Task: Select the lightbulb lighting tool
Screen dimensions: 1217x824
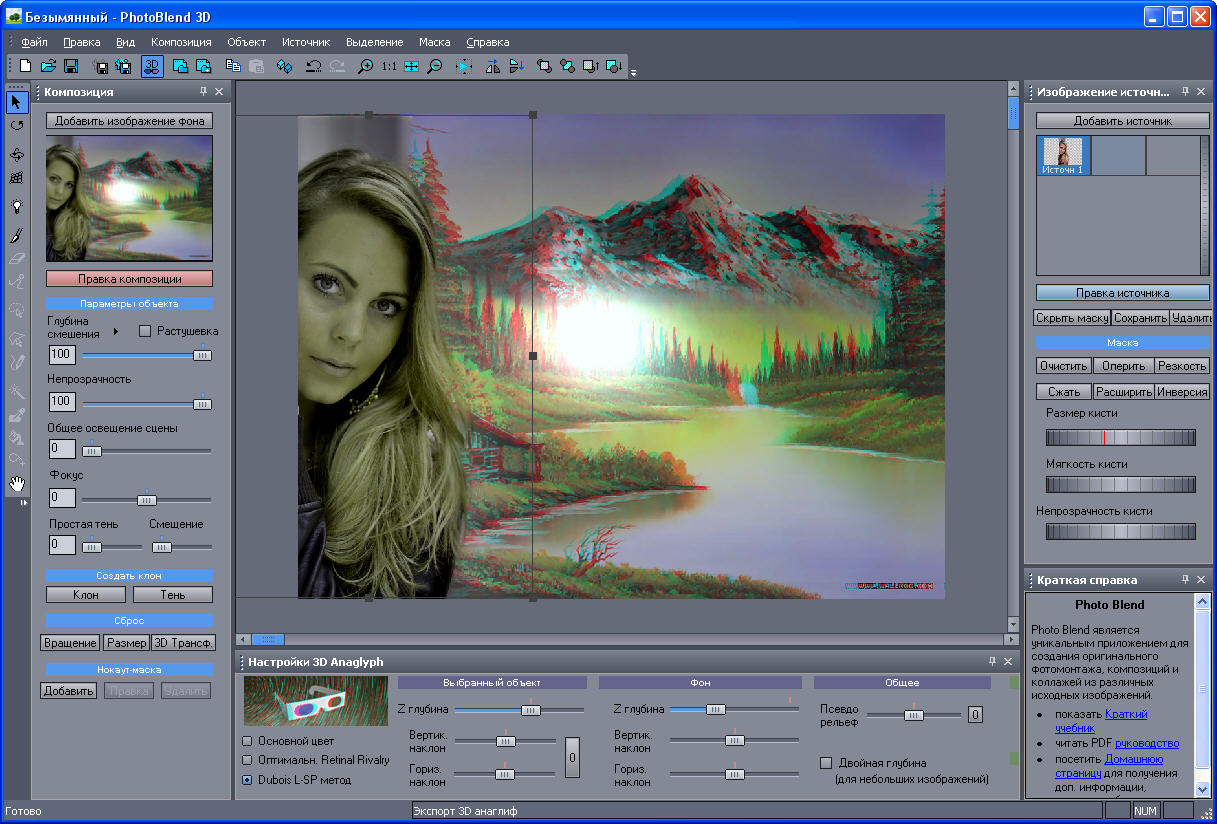Action: (x=17, y=206)
